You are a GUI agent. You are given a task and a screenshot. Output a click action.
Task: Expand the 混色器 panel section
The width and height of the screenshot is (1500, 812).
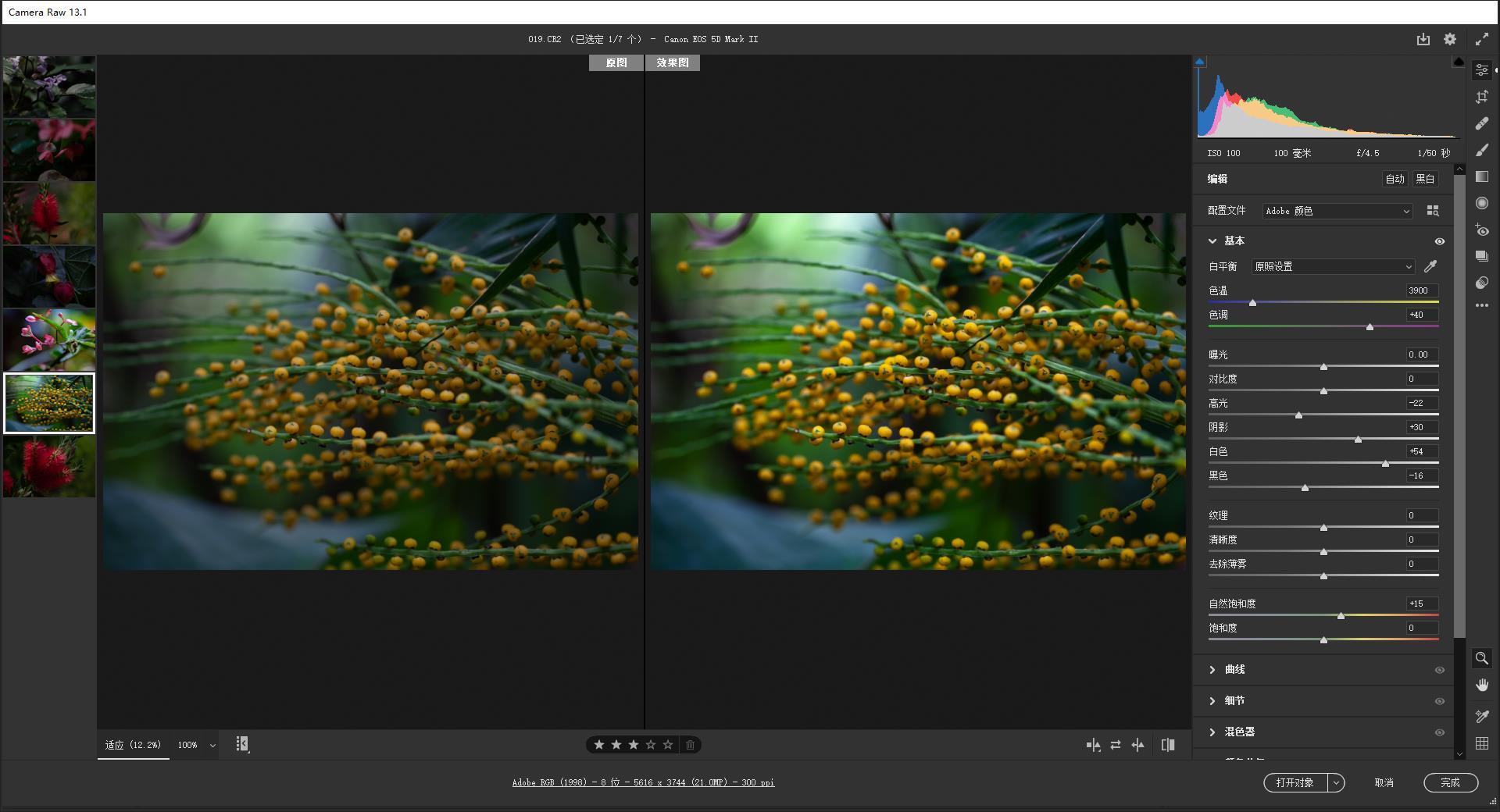(1212, 732)
